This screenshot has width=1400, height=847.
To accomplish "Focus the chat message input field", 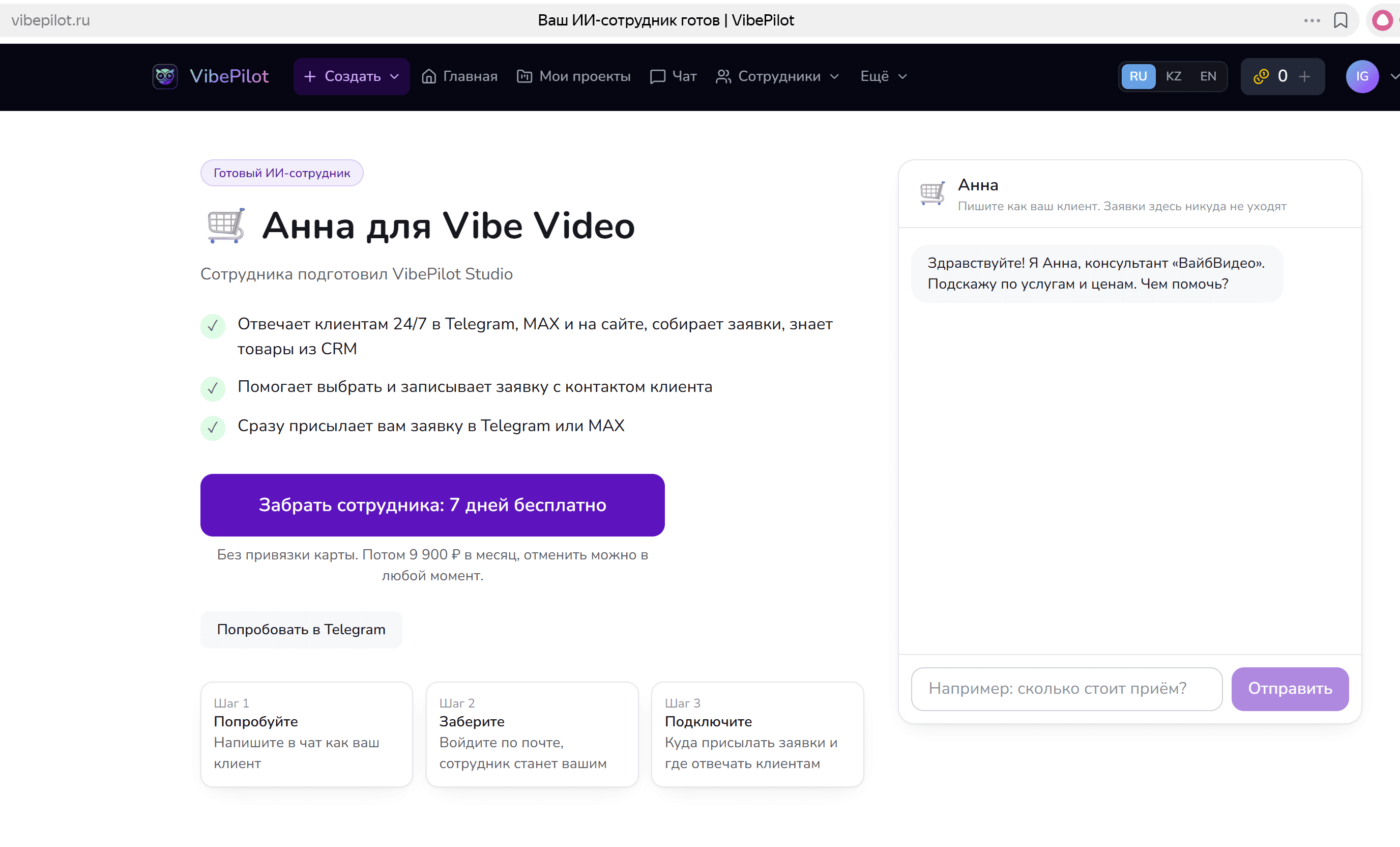I will 1066,689.
